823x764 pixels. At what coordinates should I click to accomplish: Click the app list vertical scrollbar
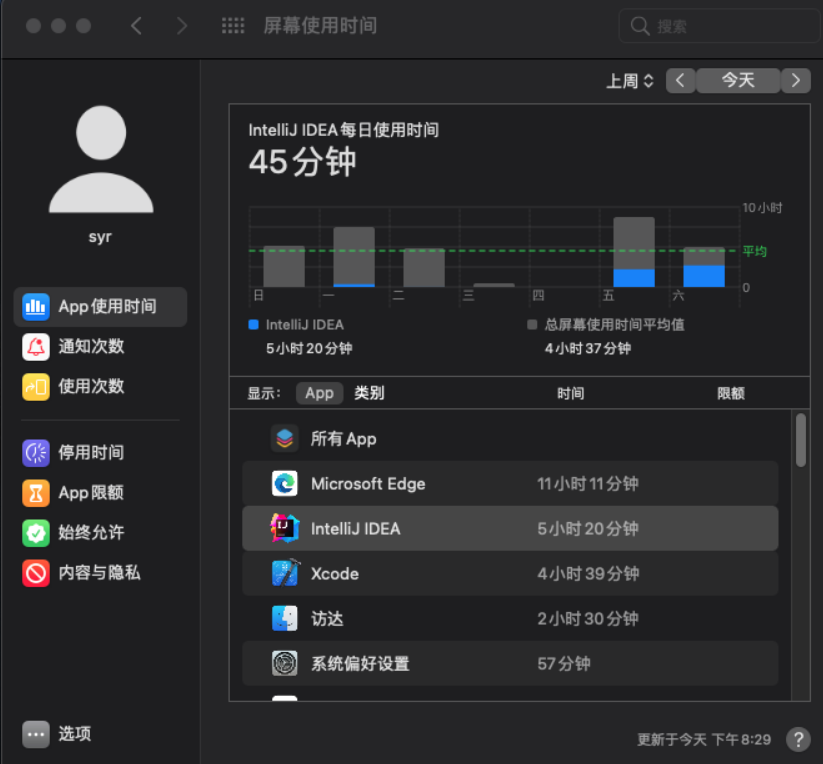click(x=800, y=440)
